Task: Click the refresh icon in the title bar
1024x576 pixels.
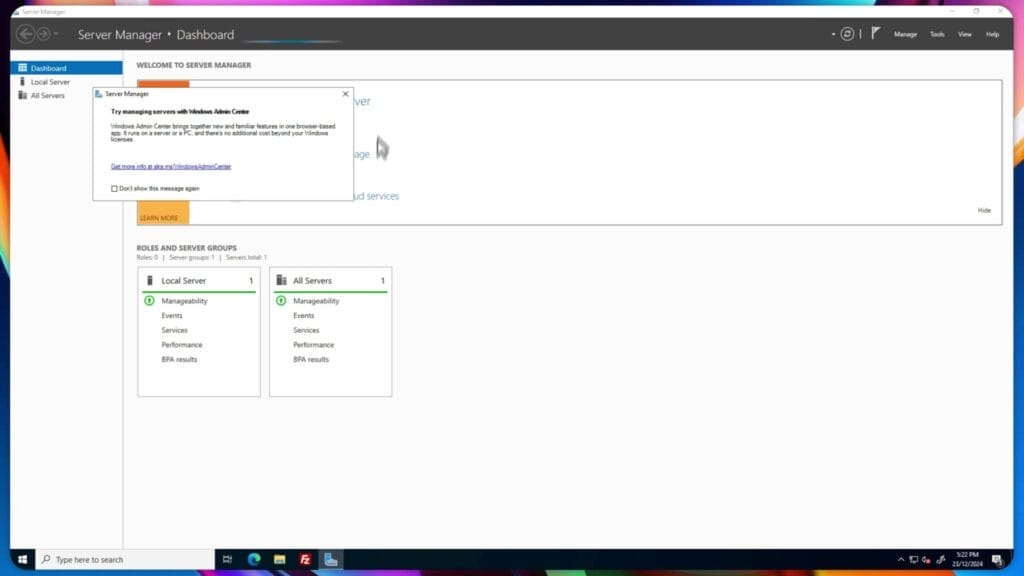Action: (x=847, y=34)
